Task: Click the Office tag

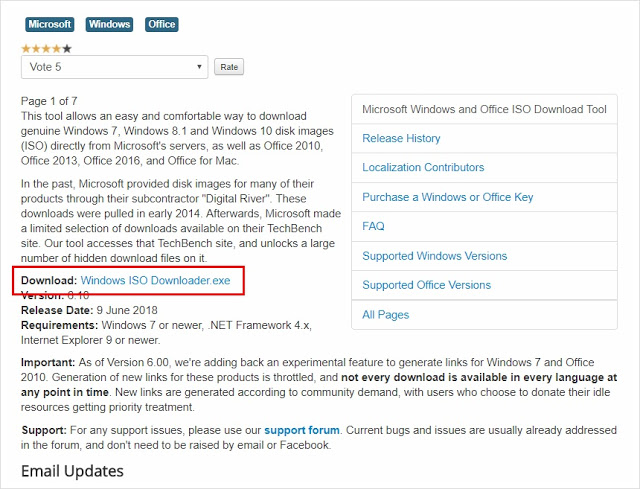Action: coord(162,24)
